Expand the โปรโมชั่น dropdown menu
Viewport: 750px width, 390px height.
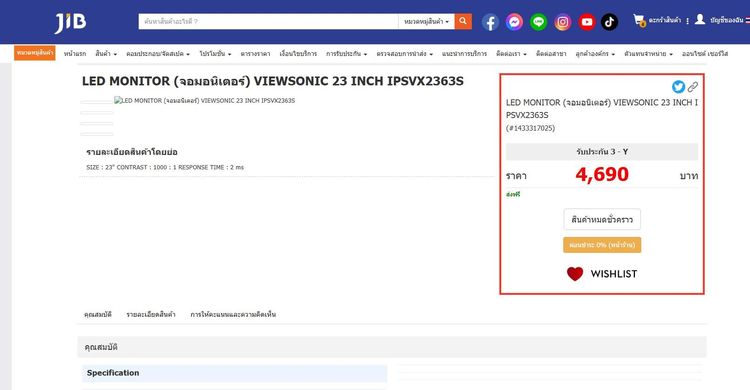215,54
